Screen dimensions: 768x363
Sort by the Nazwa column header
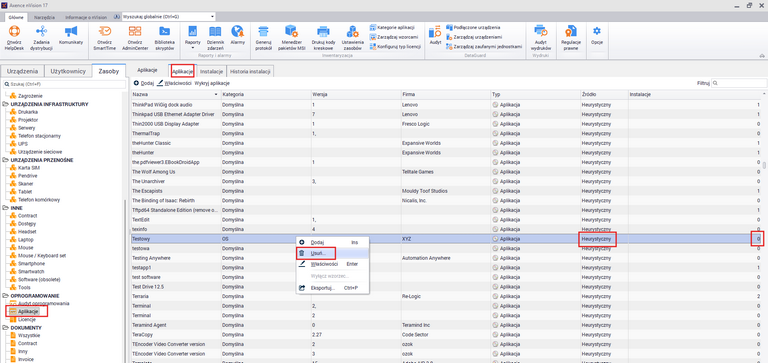click(176, 94)
